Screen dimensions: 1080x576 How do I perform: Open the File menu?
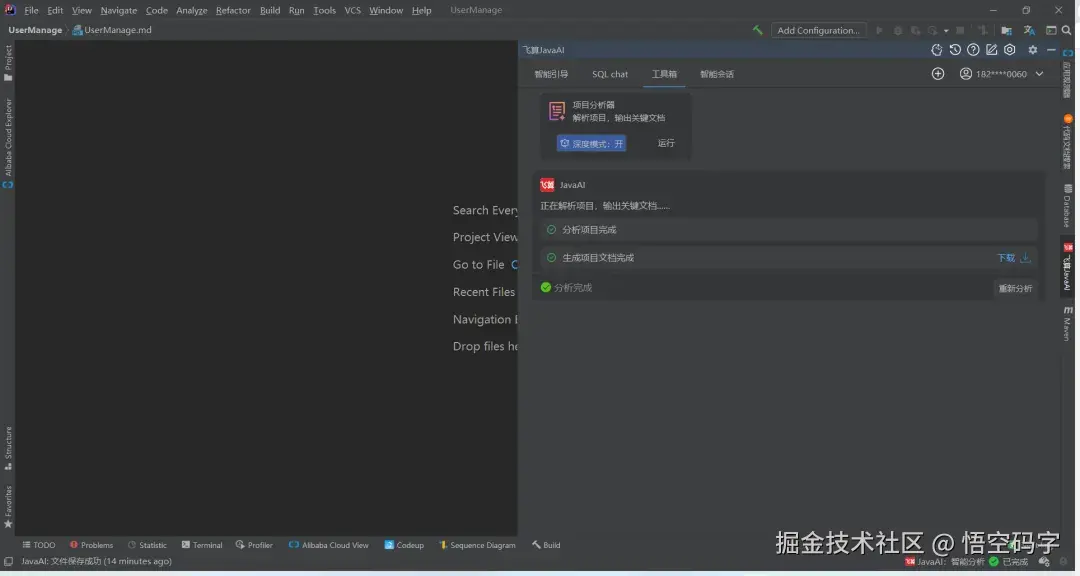coord(31,10)
